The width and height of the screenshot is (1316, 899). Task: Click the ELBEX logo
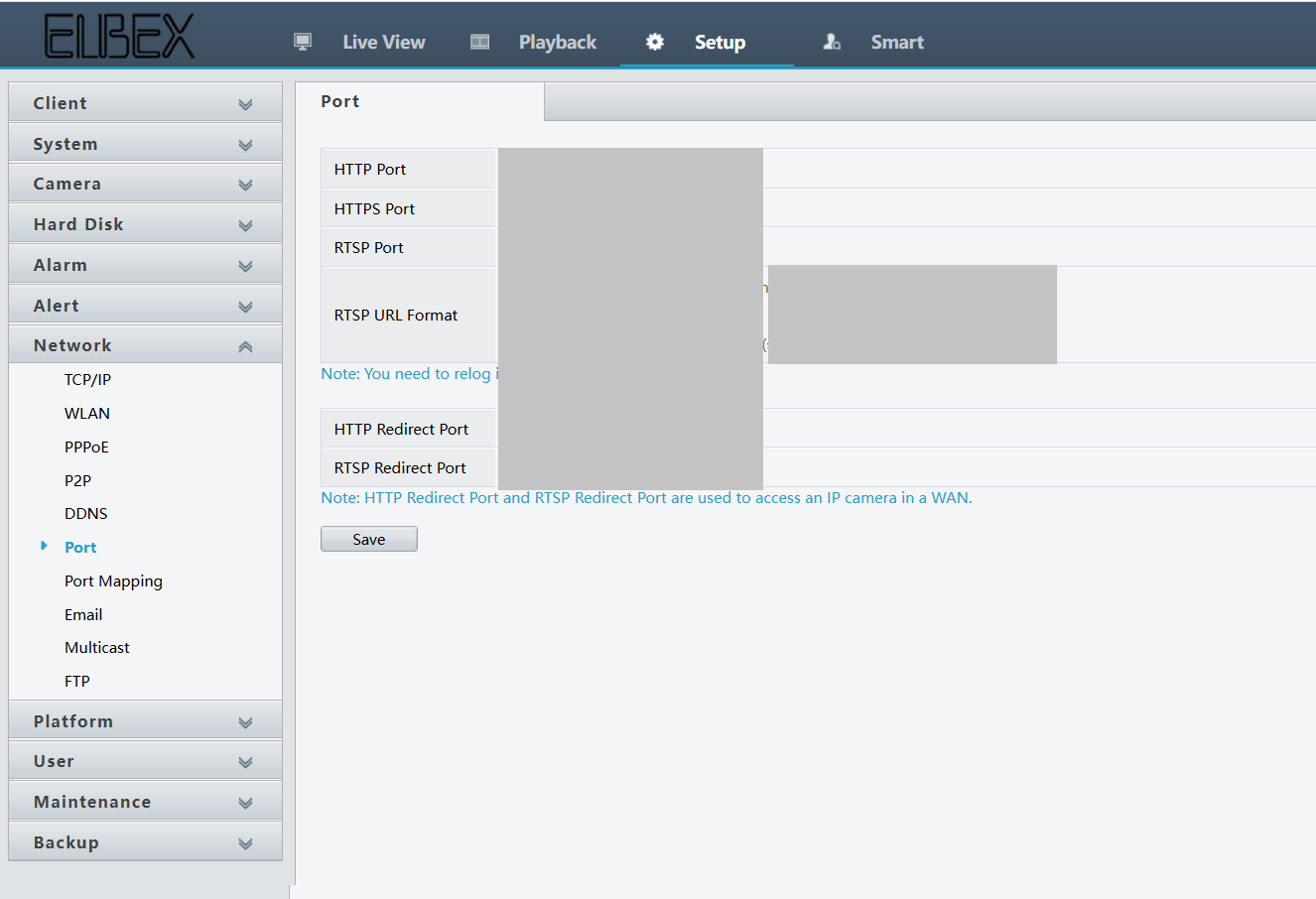[119, 34]
